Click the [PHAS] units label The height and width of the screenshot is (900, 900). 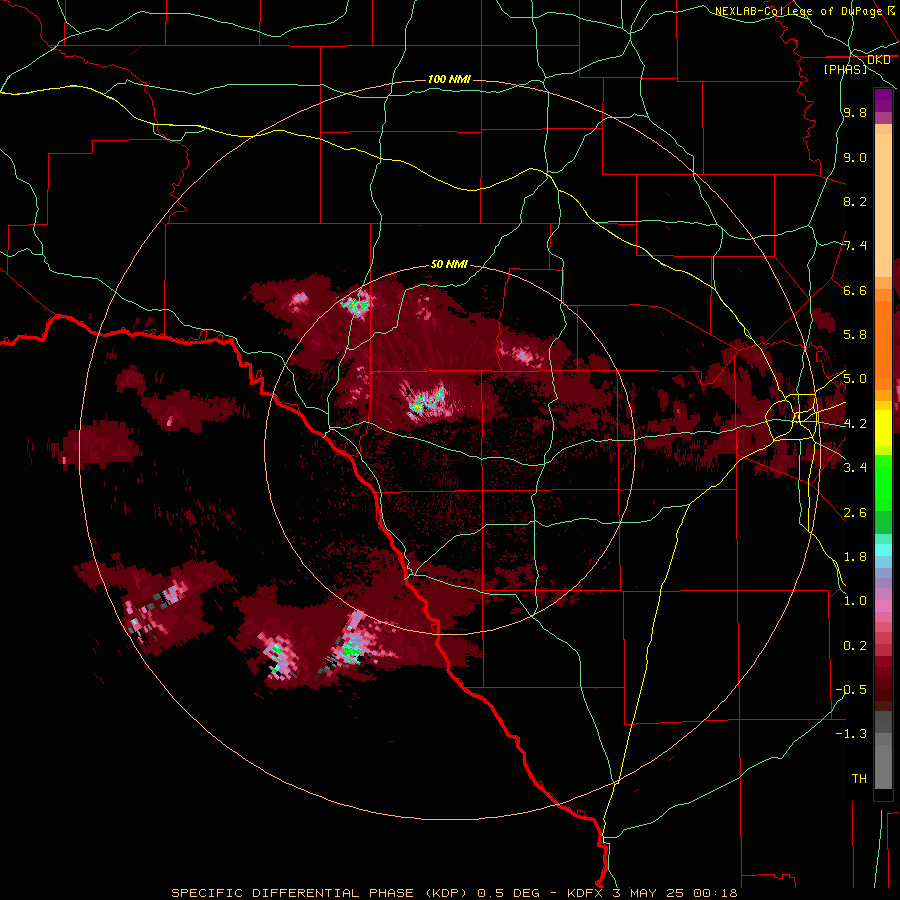coord(845,69)
